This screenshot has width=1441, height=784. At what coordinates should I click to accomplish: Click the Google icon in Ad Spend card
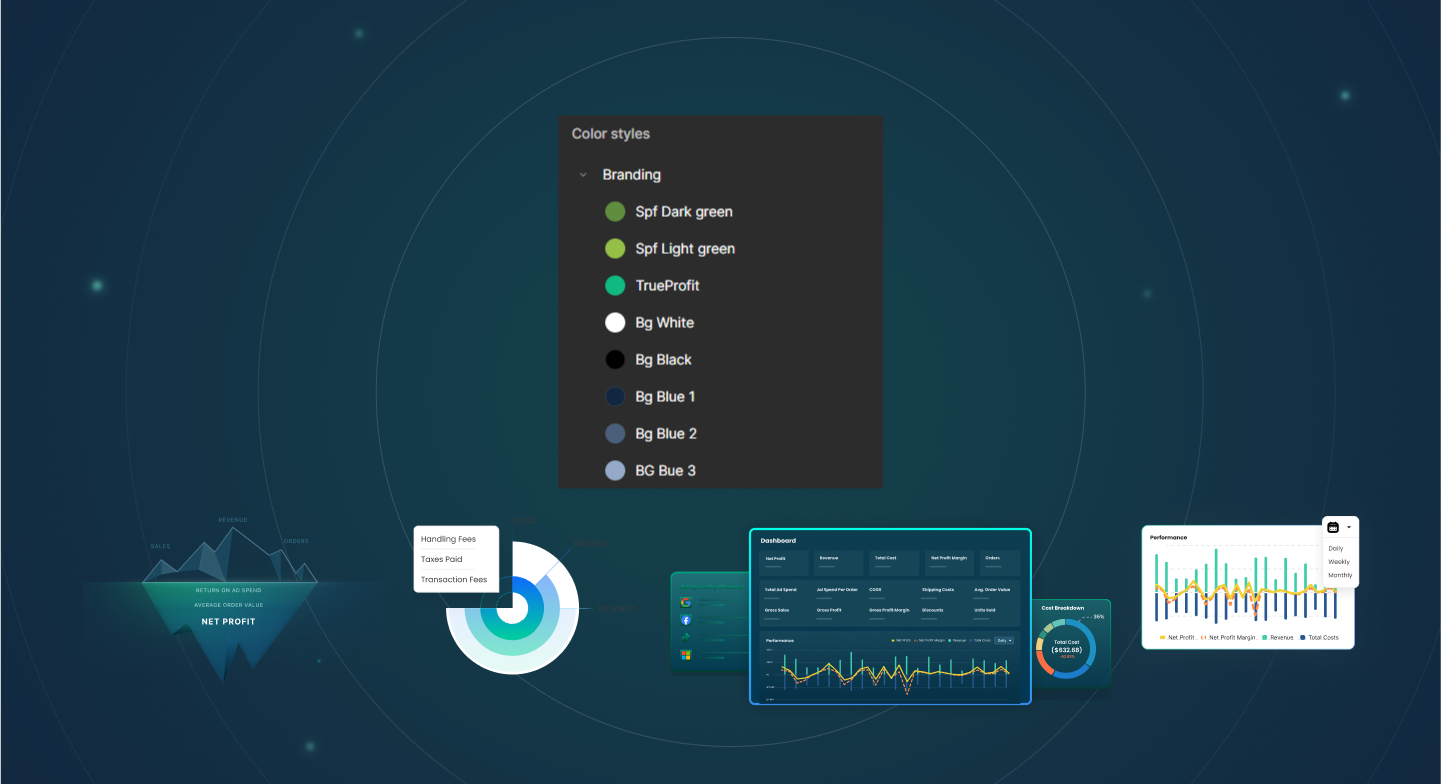point(686,602)
